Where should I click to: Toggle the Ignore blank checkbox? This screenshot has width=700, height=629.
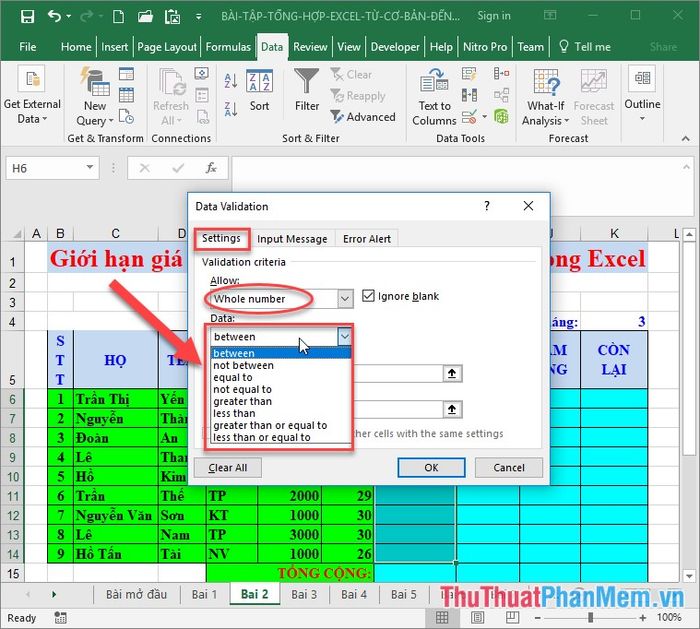[368, 296]
